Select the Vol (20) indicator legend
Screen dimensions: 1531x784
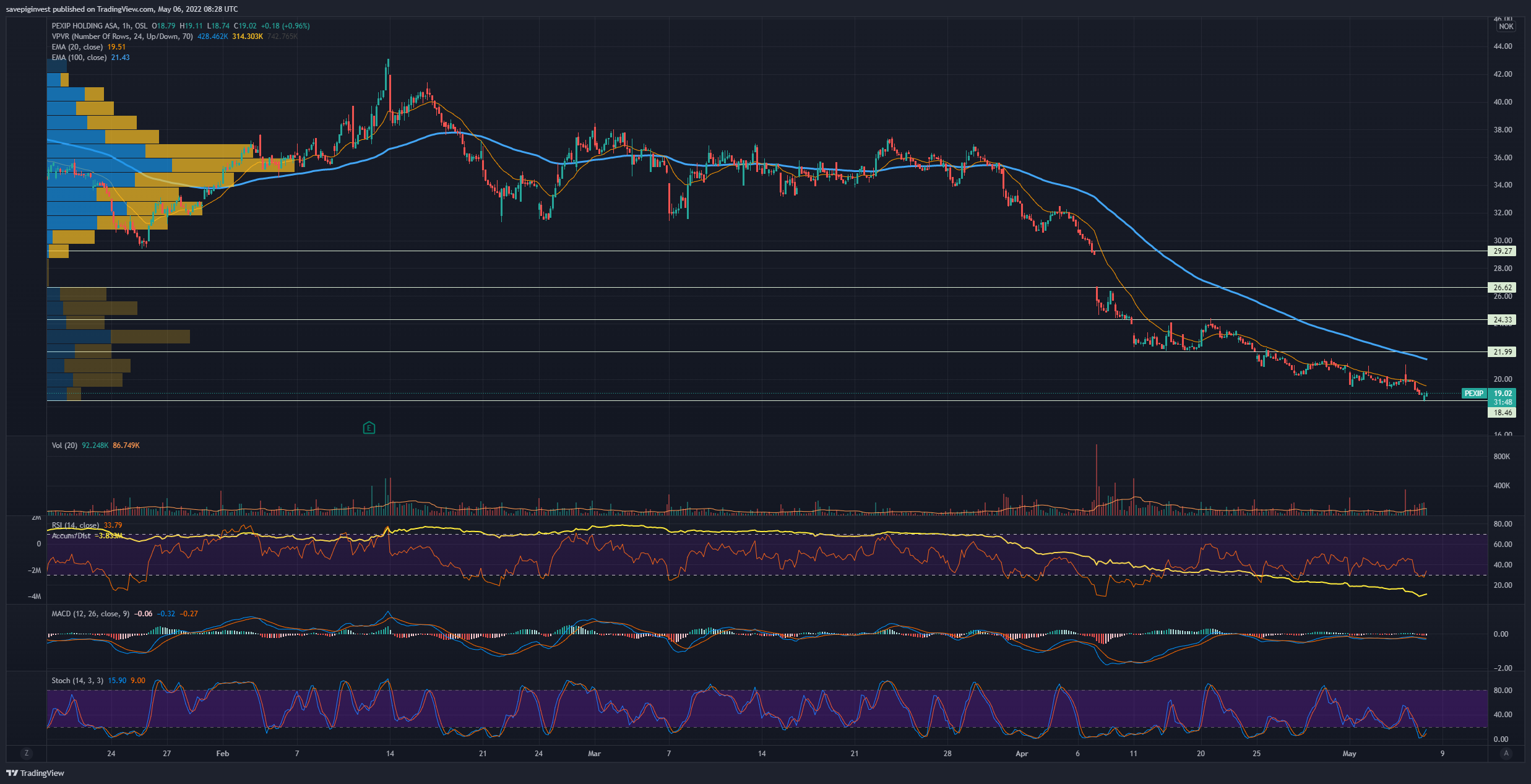tap(64, 446)
